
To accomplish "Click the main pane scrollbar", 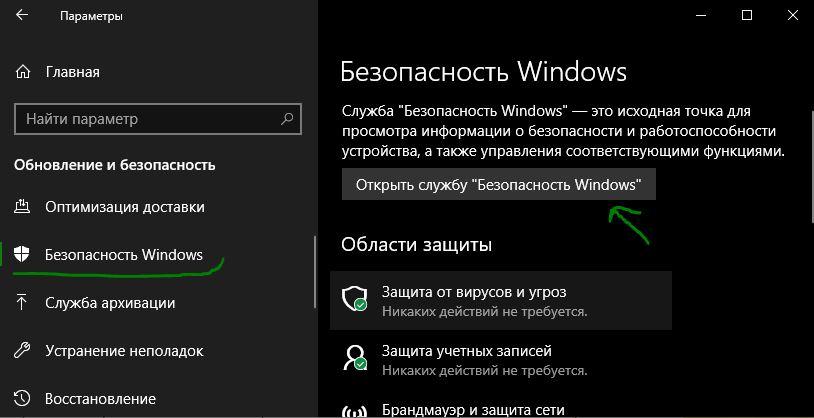I will [x=811, y=166].
